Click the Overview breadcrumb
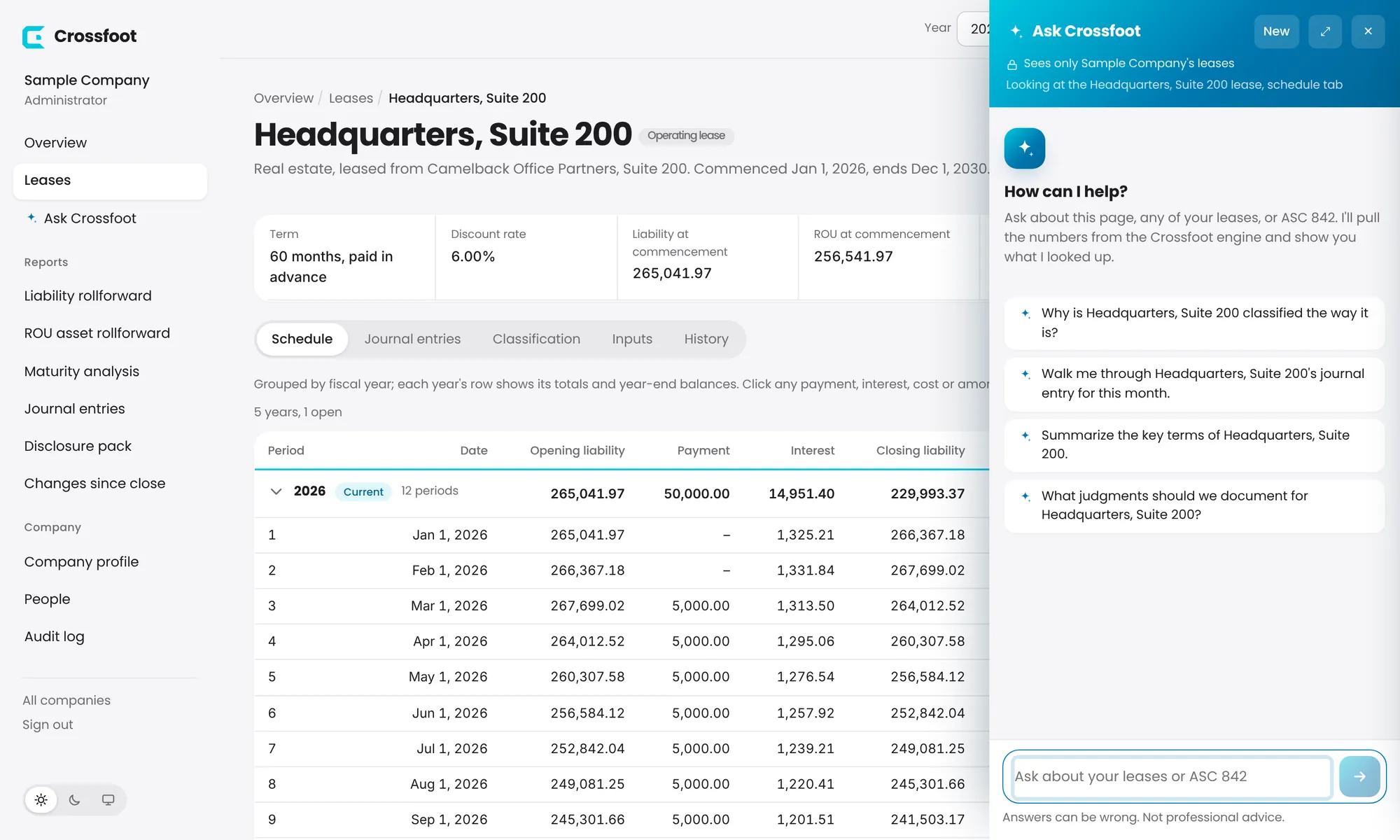Screen dimensions: 1400x840 tap(283, 98)
